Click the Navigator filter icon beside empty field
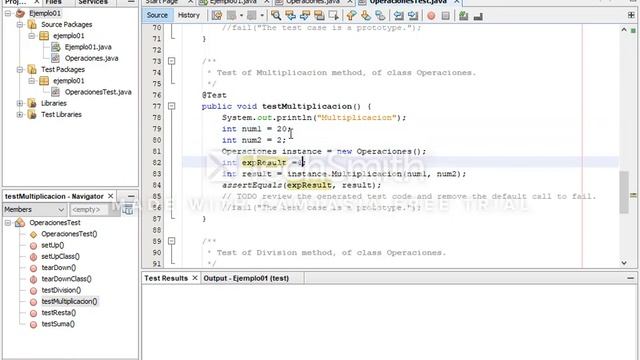This screenshot has width=640, height=360. (128, 210)
